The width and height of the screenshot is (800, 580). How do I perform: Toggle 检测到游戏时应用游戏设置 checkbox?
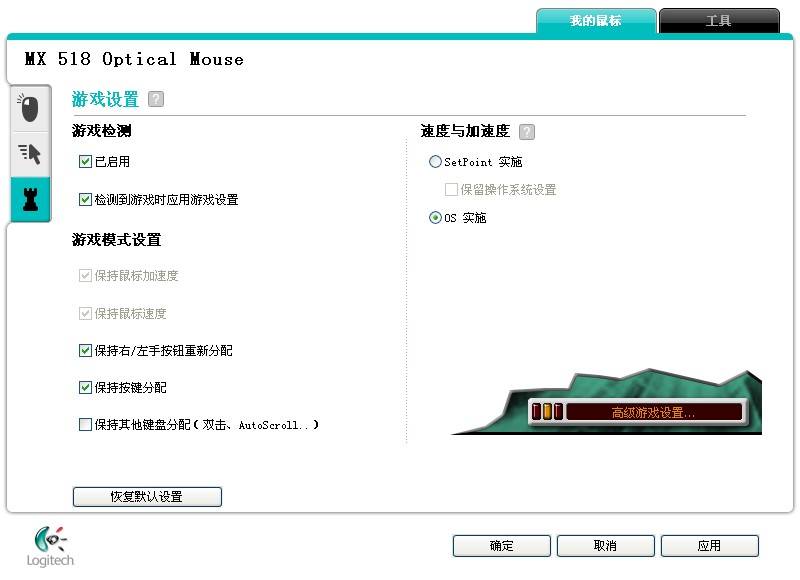click(x=85, y=199)
